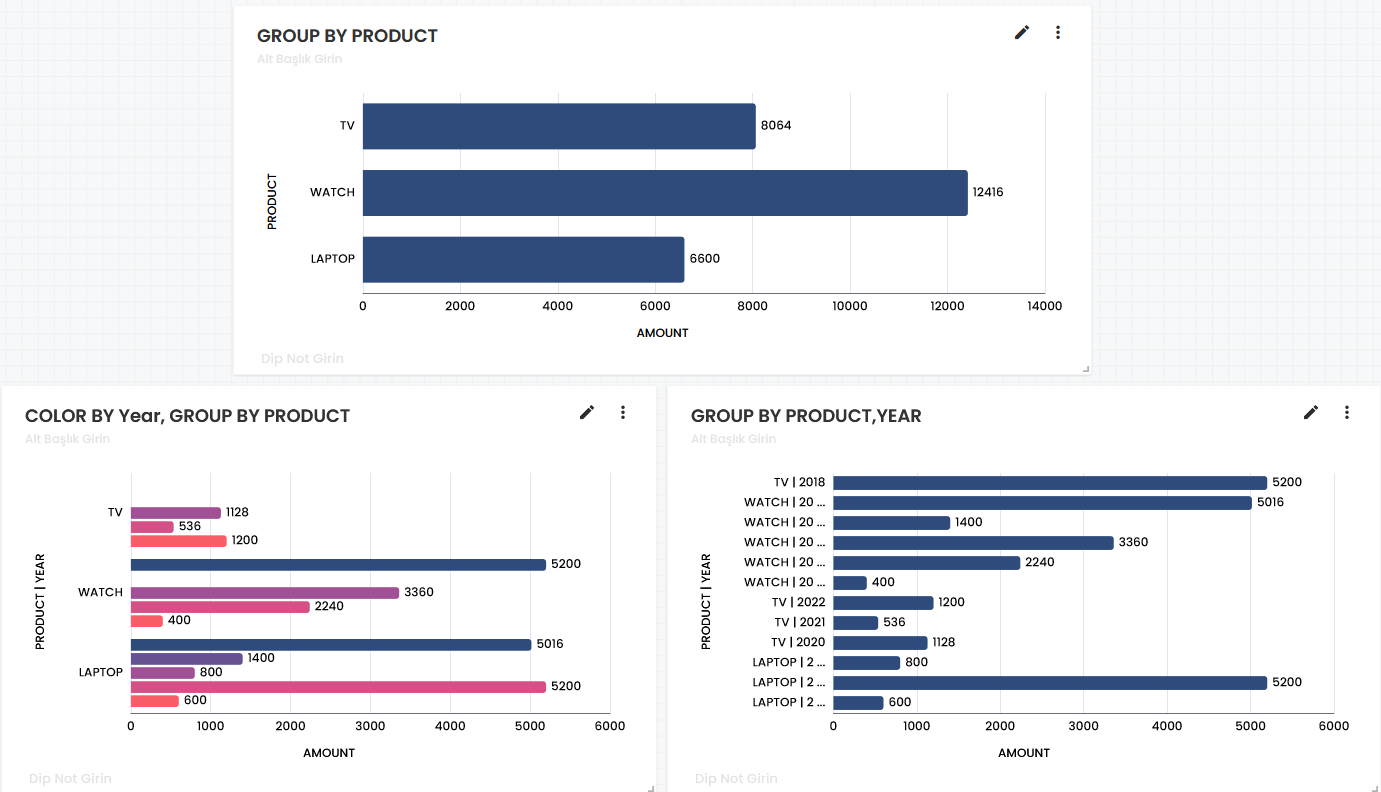Select the COLOR BY Year, GROUP BY PRODUCT title
Screen dimensions: 1381x792
tap(187, 416)
